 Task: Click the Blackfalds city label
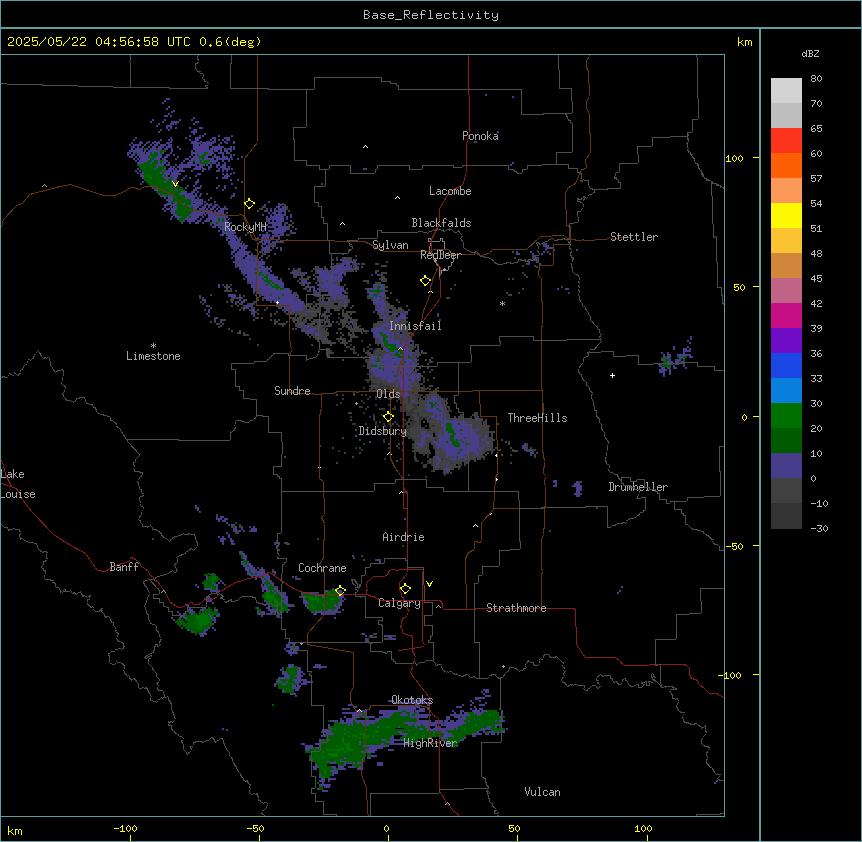click(441, 223)
